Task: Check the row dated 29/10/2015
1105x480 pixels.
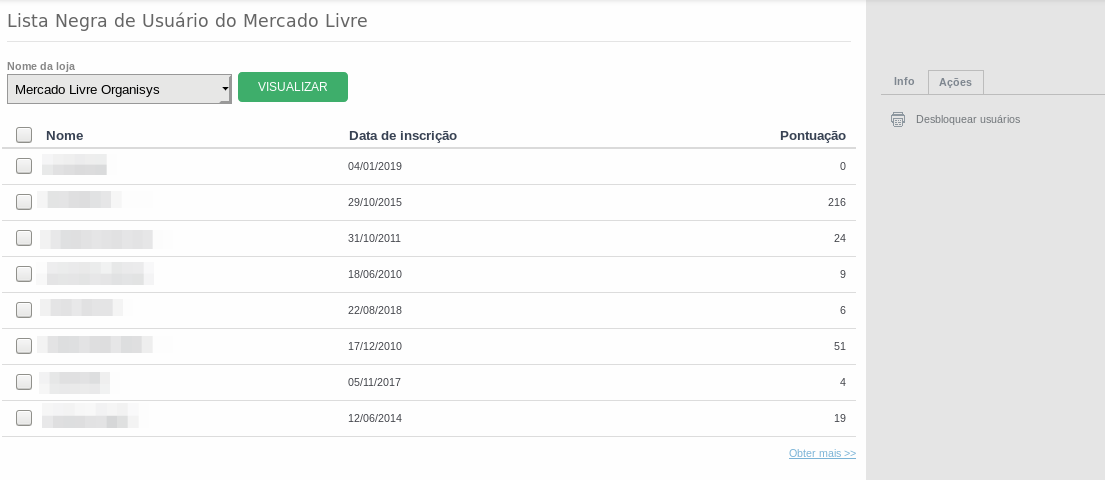Action: (x=24, y=202)
